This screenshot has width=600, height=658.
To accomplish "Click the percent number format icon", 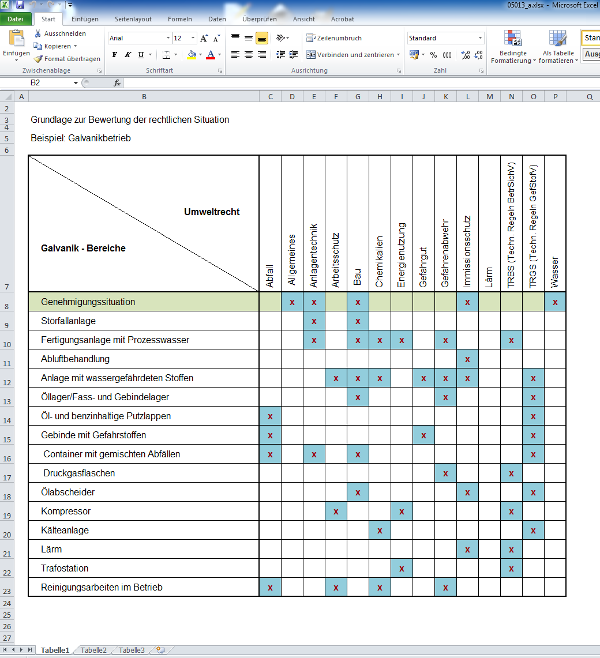I will pyautogui.click(x=432, y=55).
